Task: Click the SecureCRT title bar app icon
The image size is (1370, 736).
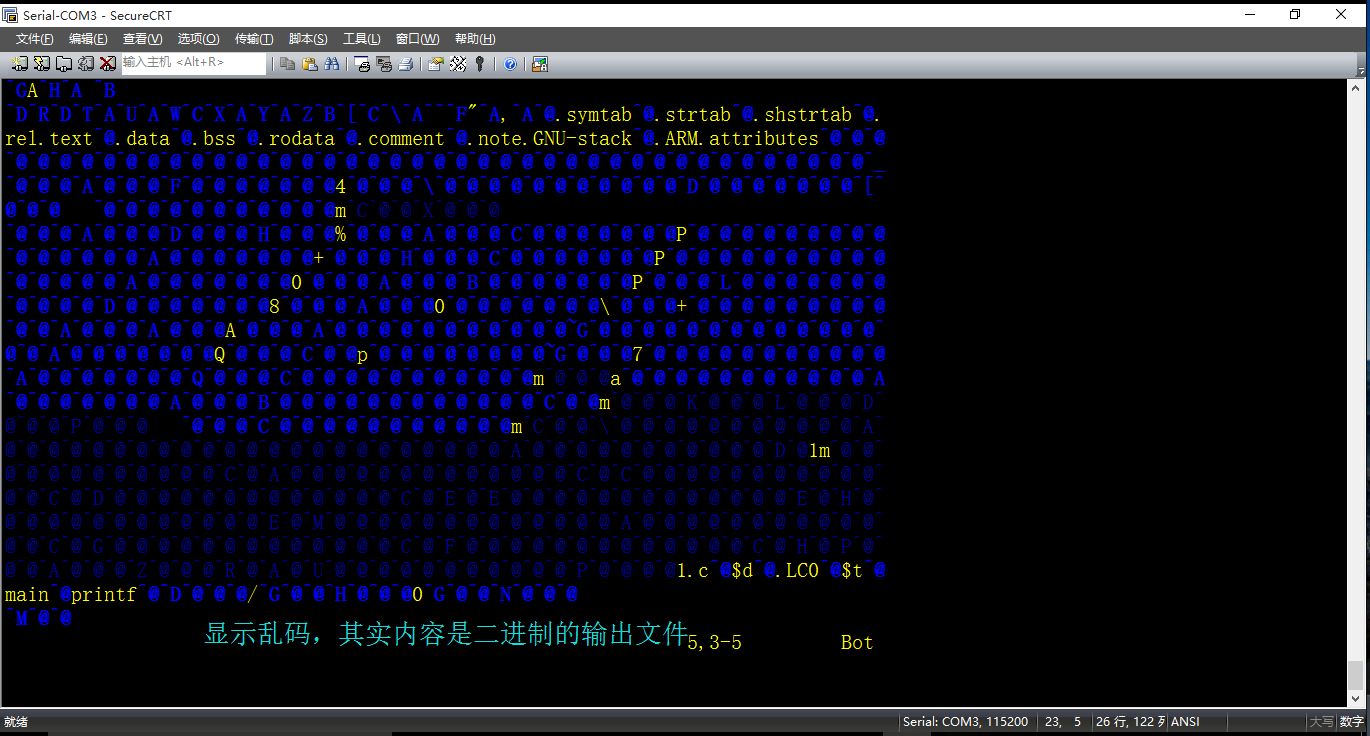Action: pyautogui.click(x=10, y=15)
